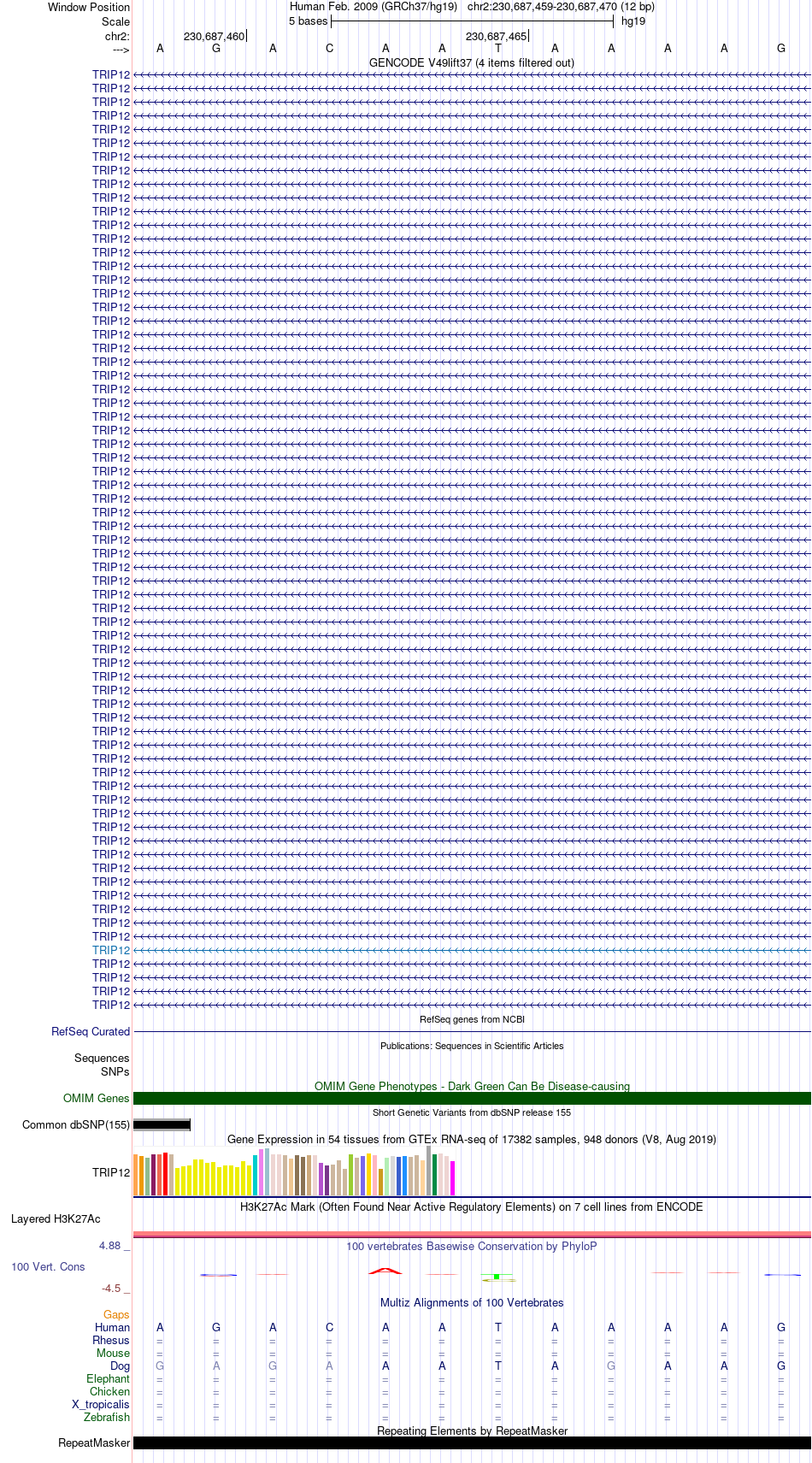
Task: Click 'Short Genetic Variants from dbSNP release 155'
Action: (472, 1112)
